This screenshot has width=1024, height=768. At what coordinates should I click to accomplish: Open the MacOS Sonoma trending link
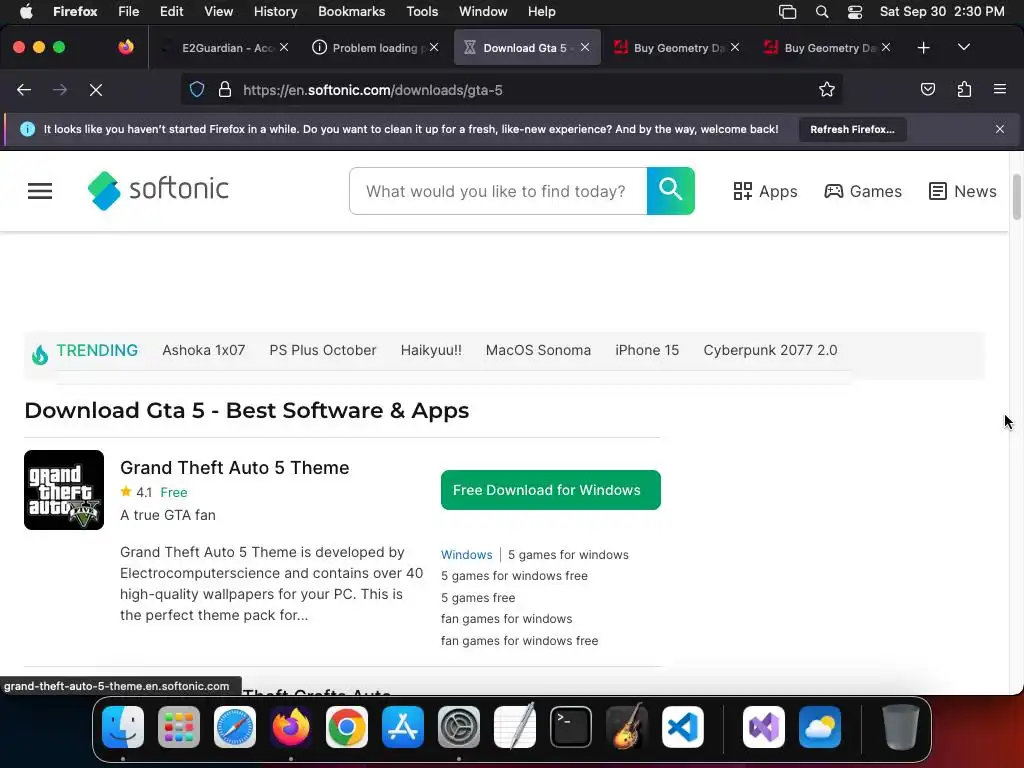538,350
